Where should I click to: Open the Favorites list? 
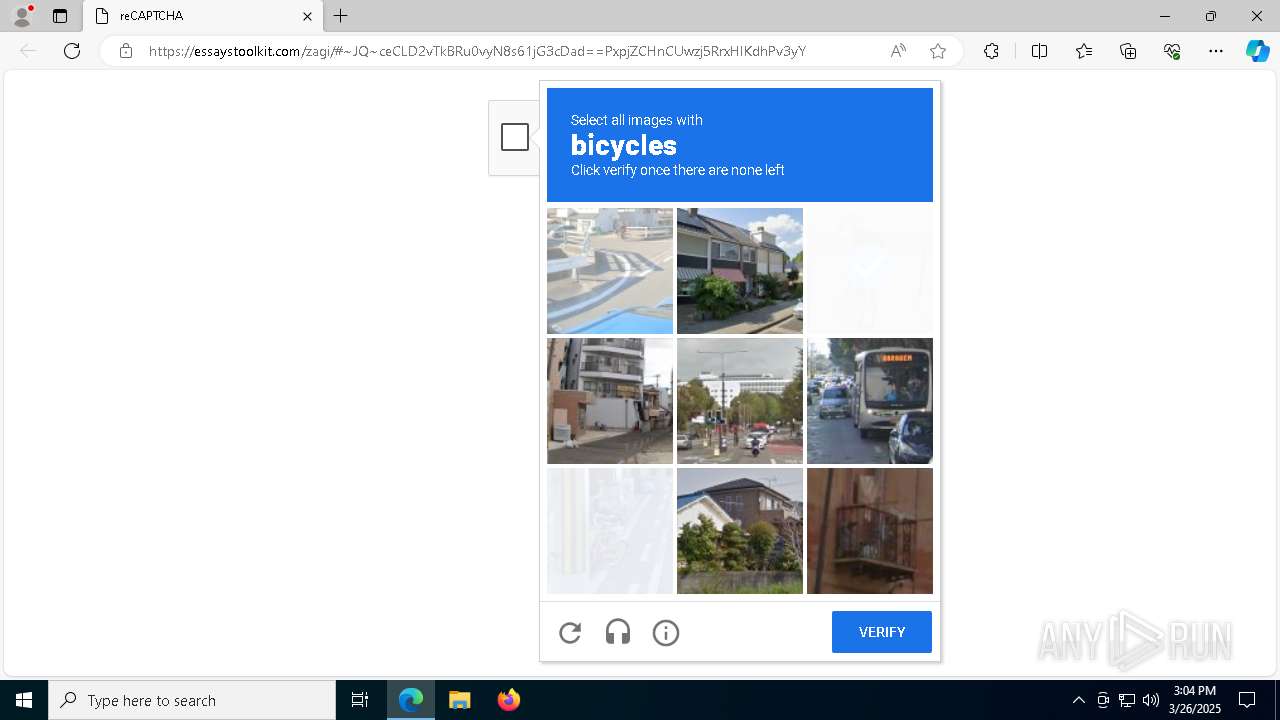[1084, 51]
